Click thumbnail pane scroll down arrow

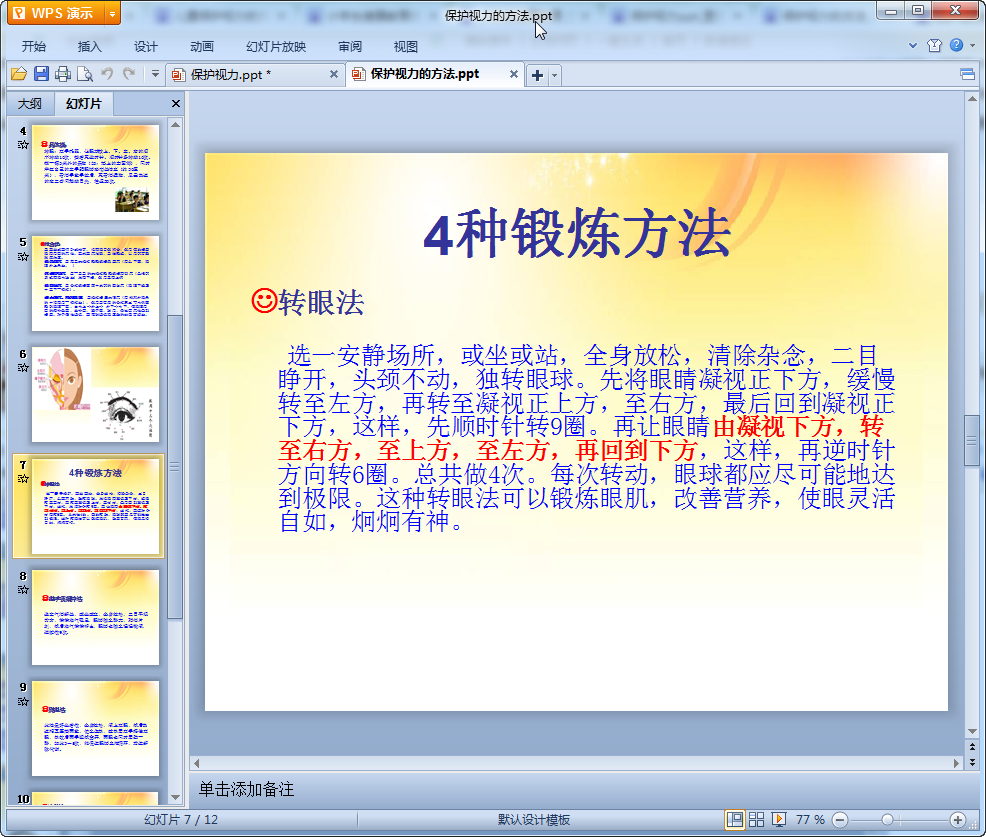[x=175, y=797]
